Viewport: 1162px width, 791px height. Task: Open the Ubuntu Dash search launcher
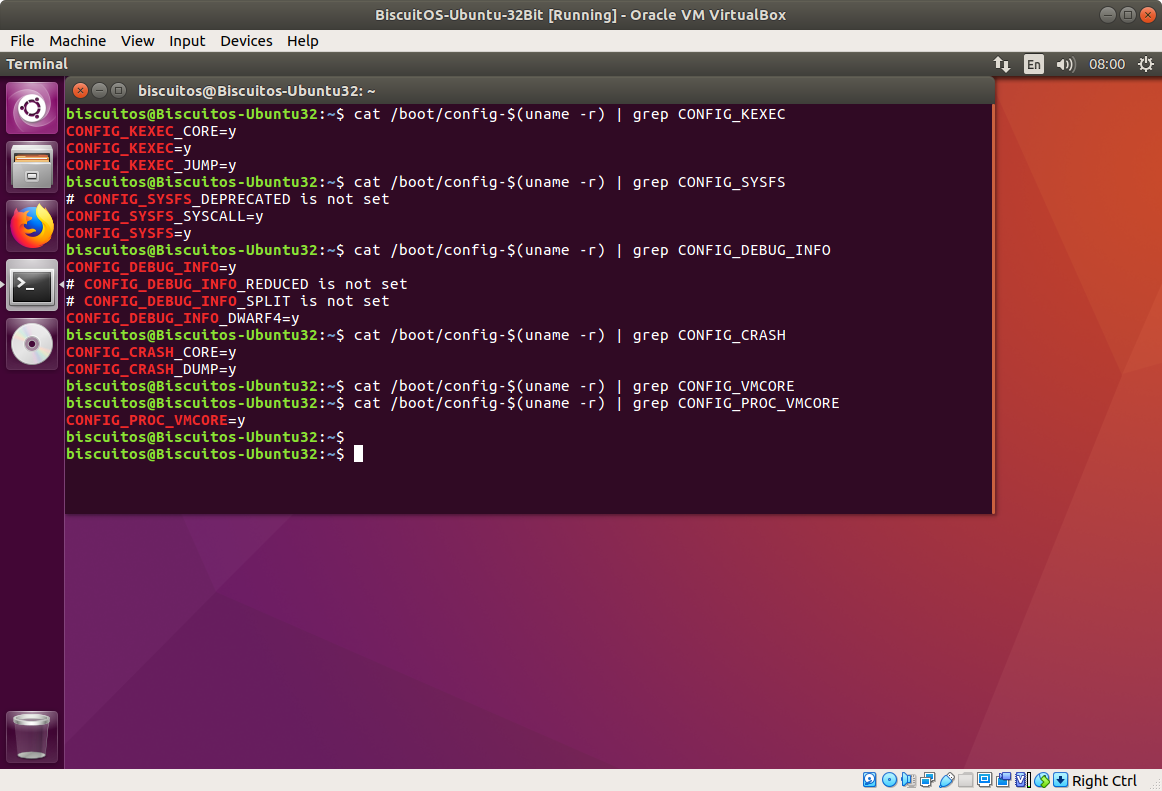click(x=33, y=108)
